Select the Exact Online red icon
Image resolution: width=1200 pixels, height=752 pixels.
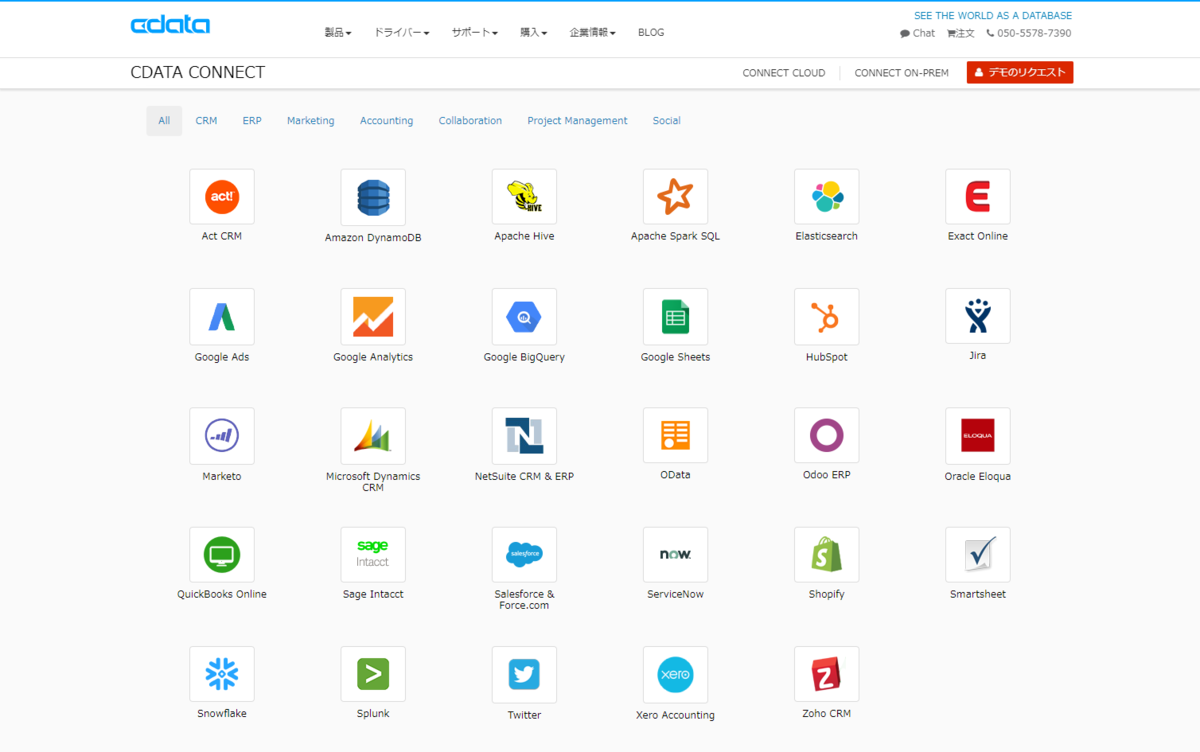[977, 197]
